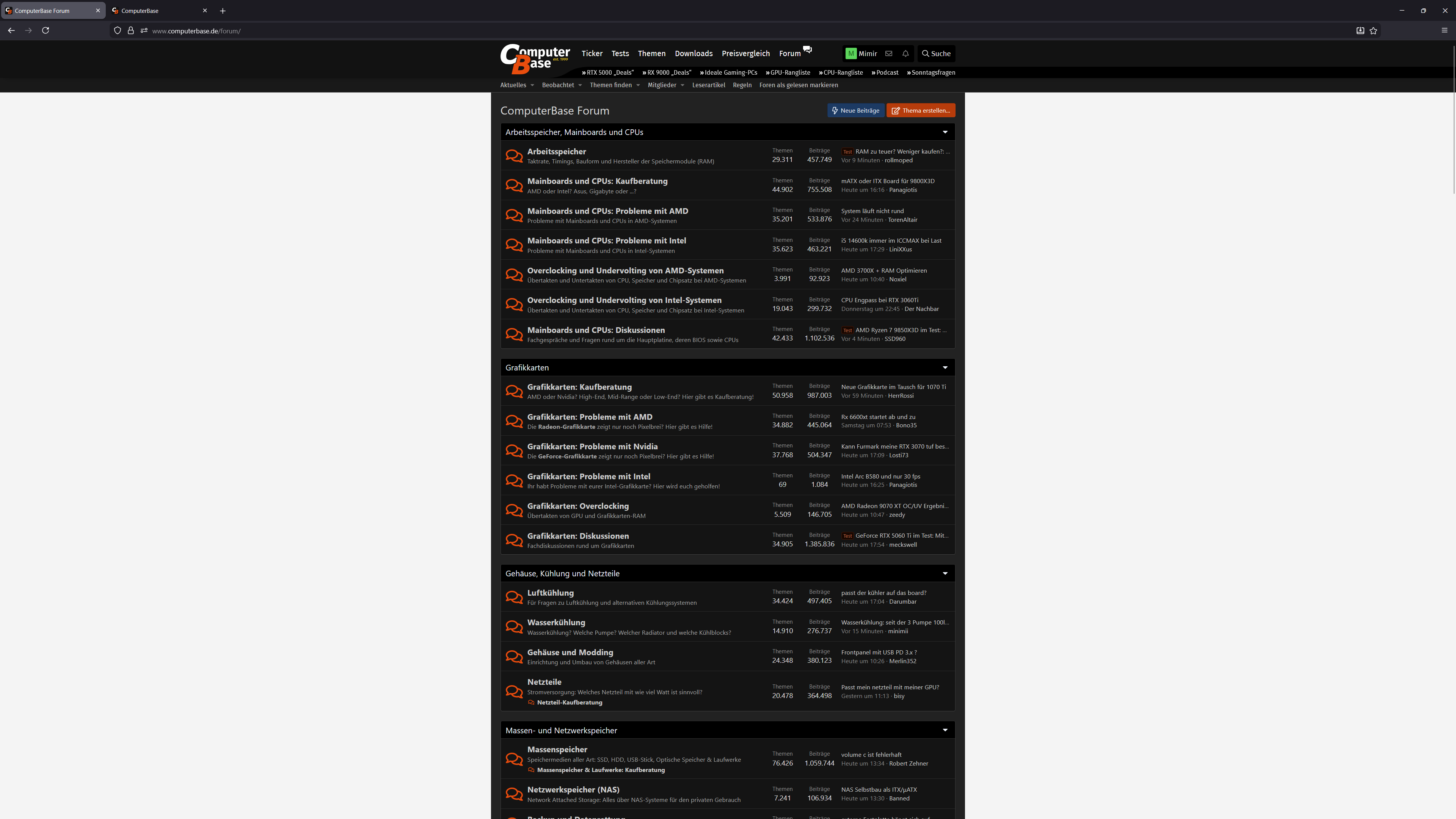Open the GPU-Rangliste link
The height and width of the screenshot is (819, 1456).
[788, 72]
